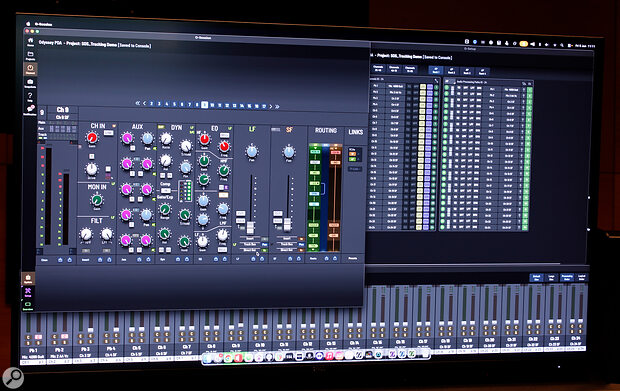Click the LF channel fader handle
Viewport: 620px width, 391px height.
pyautogui.click(x=250, y=227)
